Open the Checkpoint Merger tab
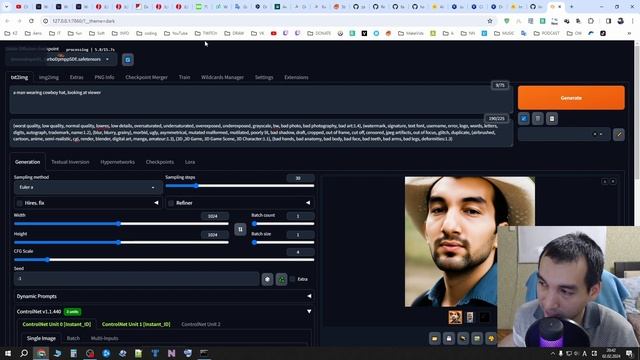The width and height of the screenshot is (640, 360). (147, 77)
